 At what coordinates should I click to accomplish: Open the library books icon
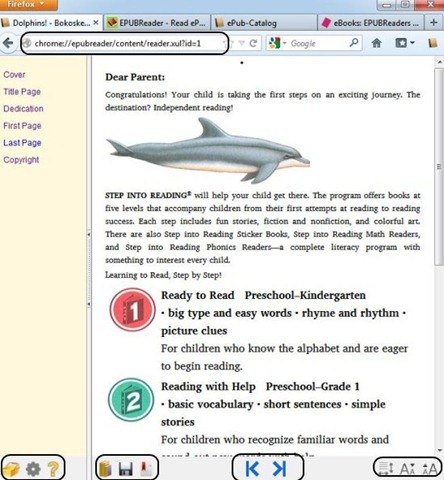click(105, 469)
